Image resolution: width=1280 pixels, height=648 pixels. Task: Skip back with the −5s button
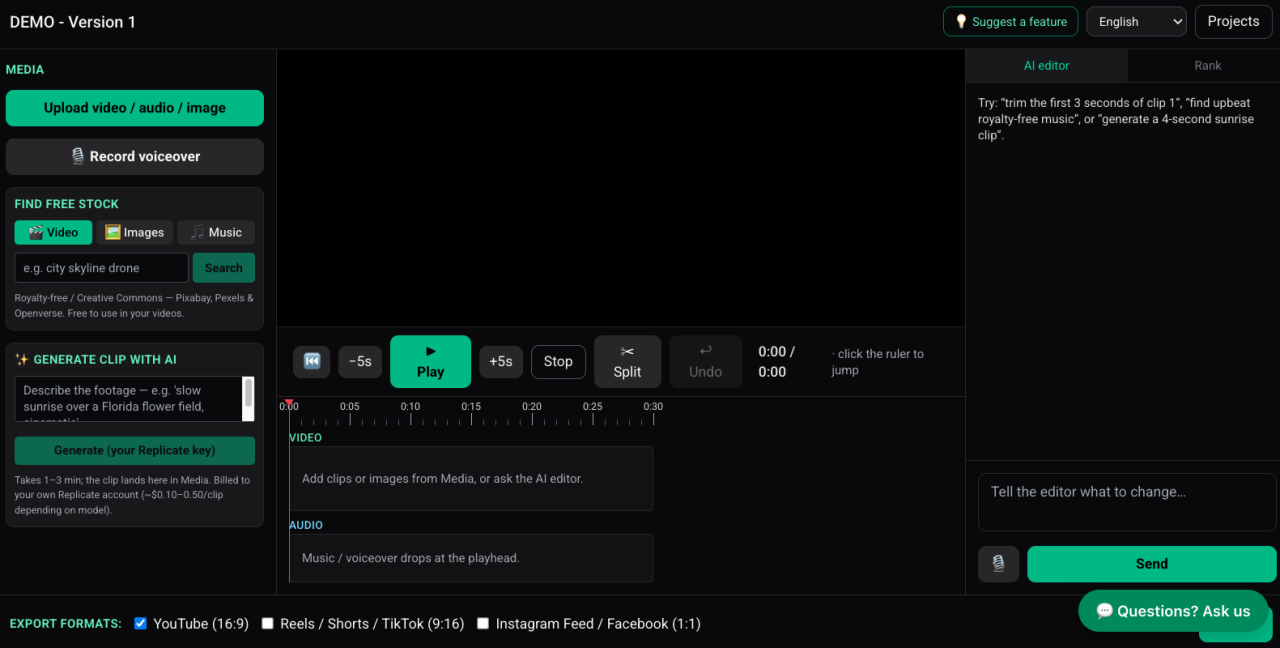360,362
